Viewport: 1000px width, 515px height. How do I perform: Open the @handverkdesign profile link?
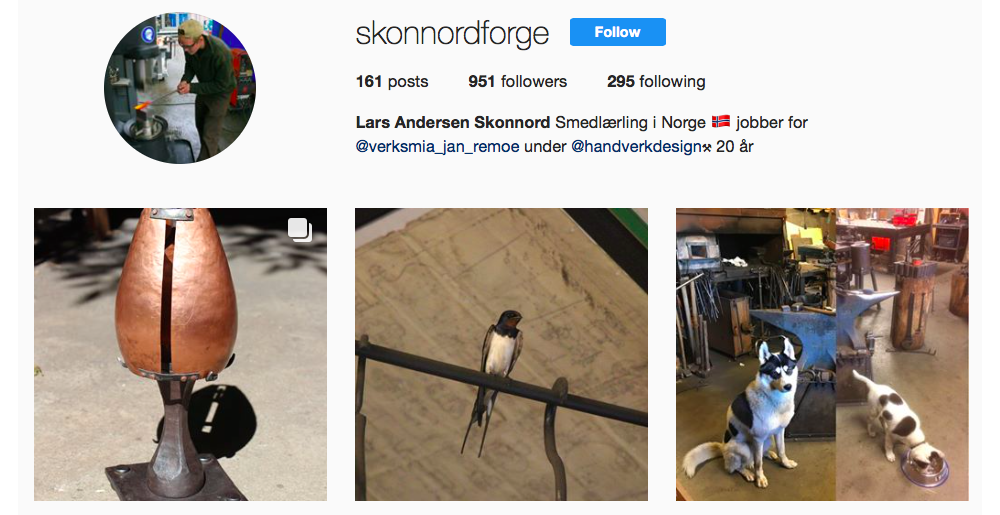pos(636,147)
